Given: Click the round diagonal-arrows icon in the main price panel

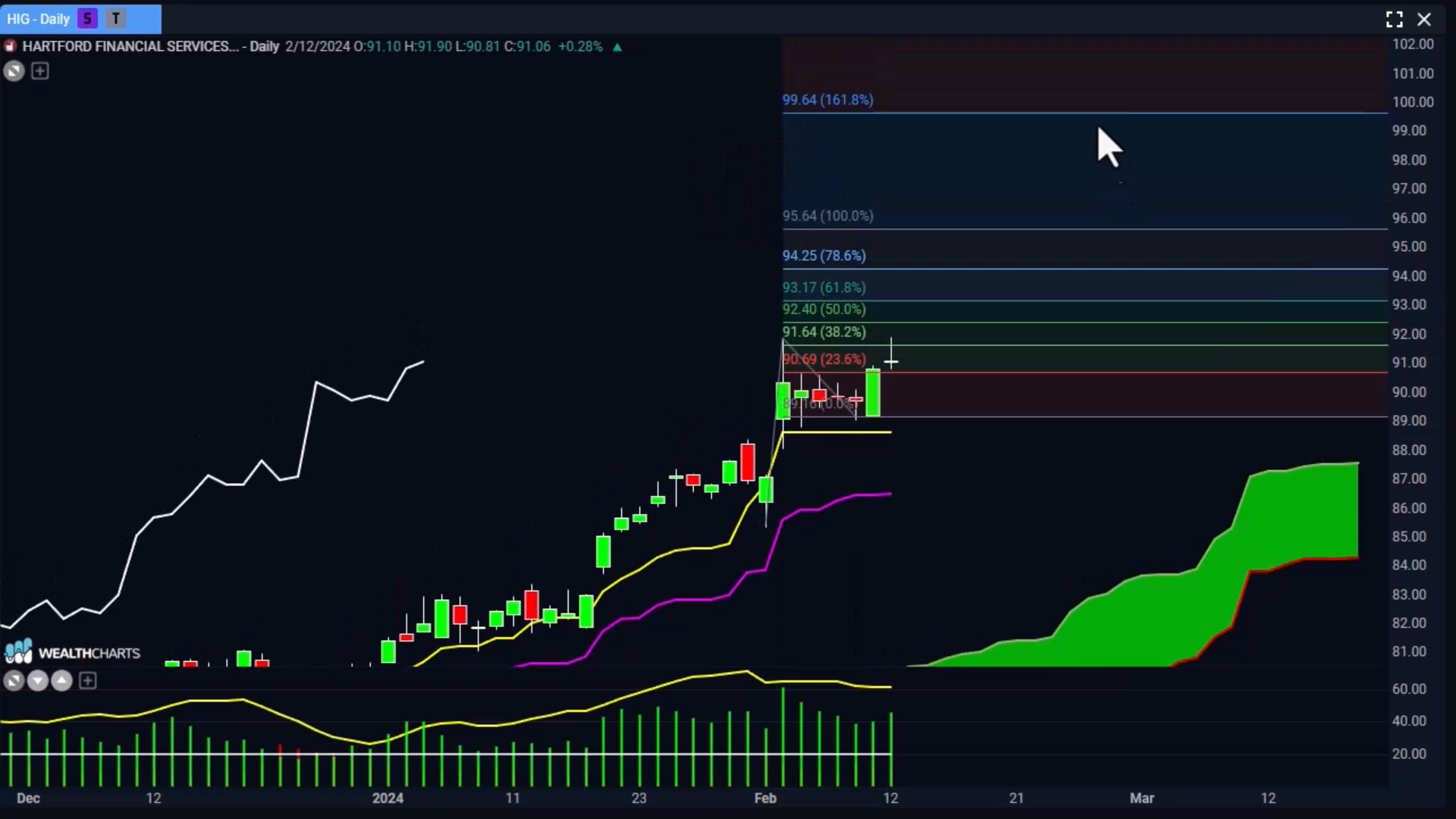Looking at the screenshot, I should 14,71.
